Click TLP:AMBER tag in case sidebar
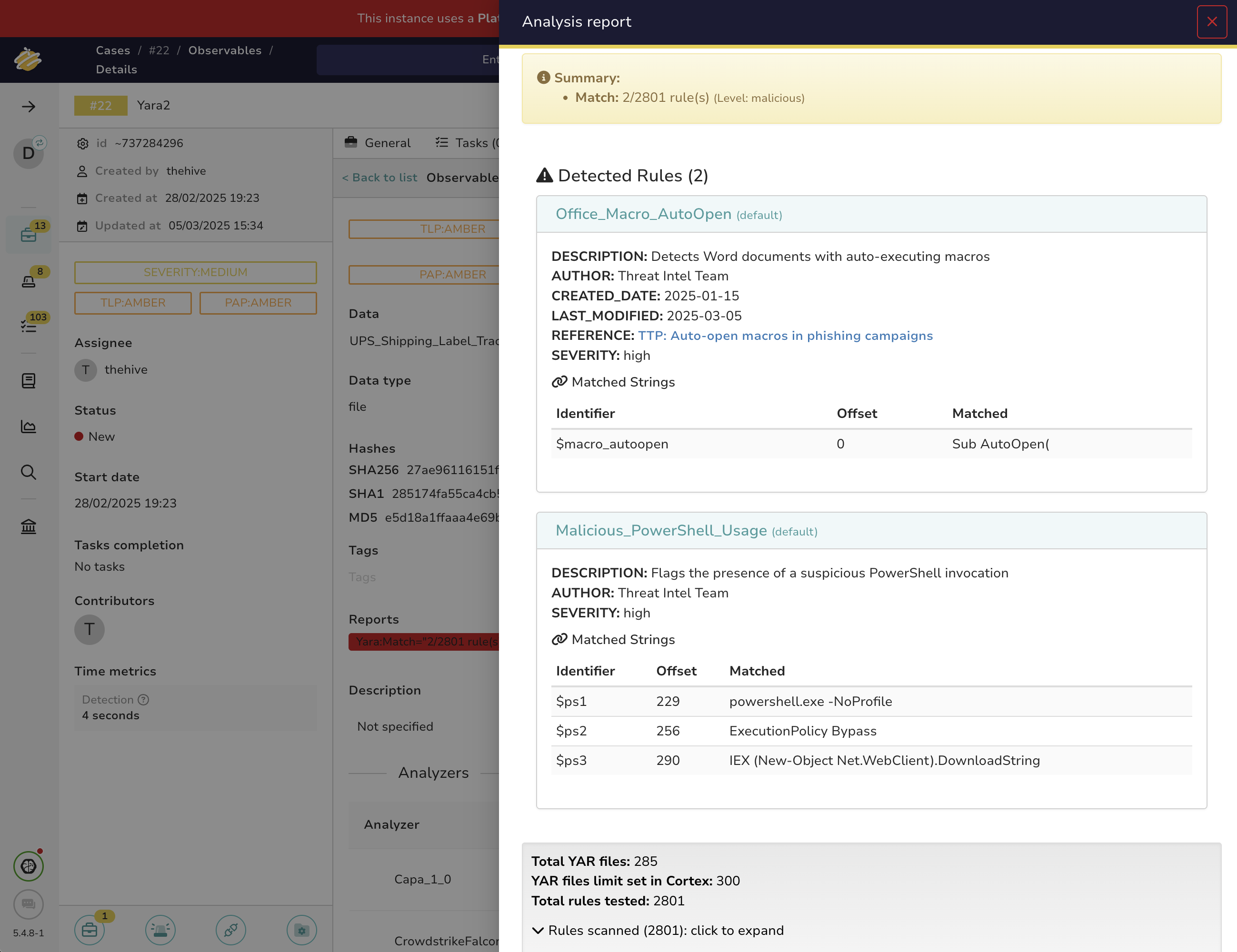 (x=133, y=303)
